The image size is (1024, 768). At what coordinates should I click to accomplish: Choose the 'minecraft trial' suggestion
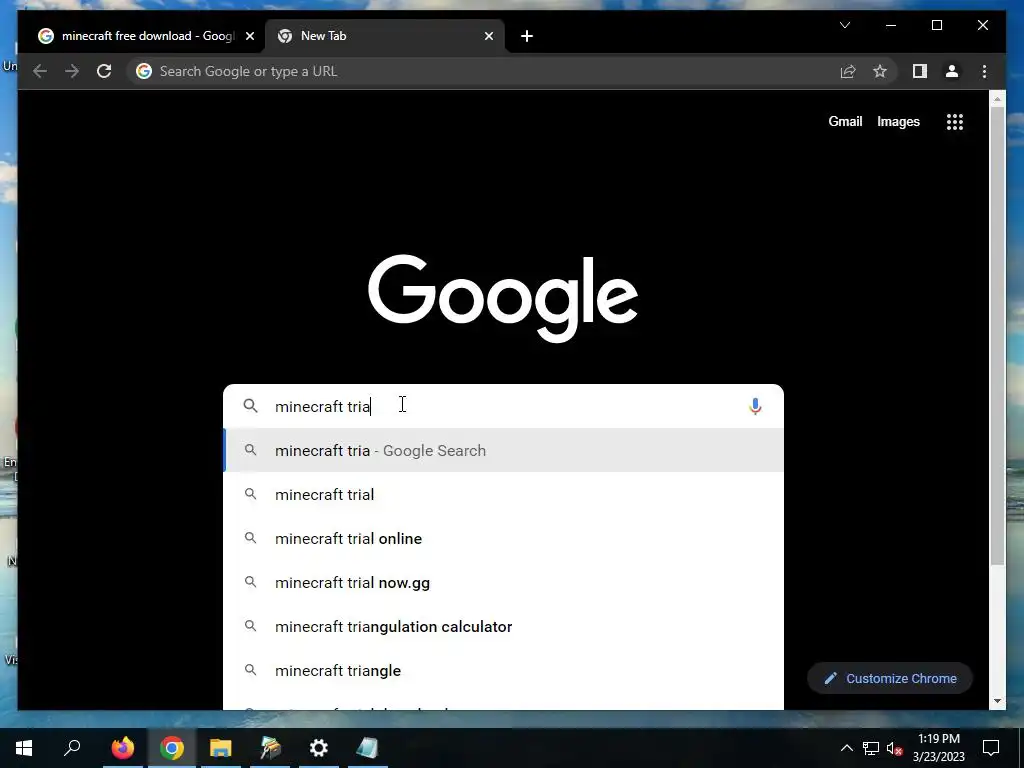click(x=503, y=494)
